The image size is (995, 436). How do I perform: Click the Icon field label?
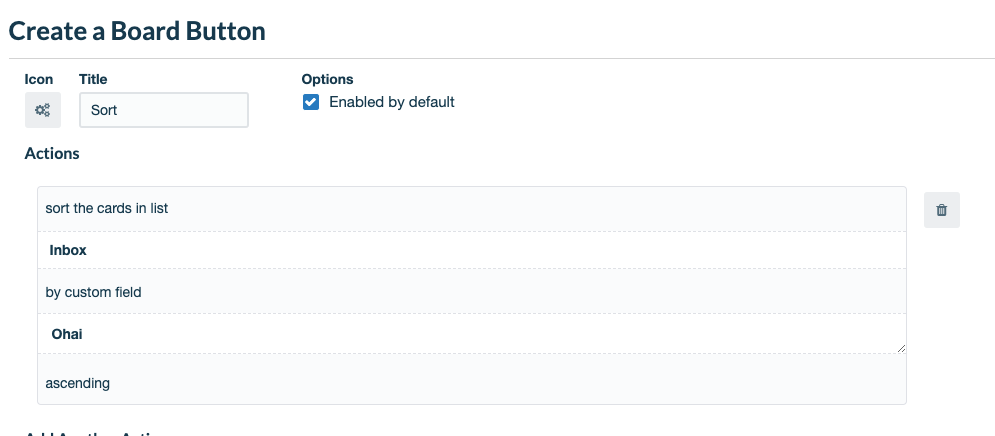click(39, 79)
